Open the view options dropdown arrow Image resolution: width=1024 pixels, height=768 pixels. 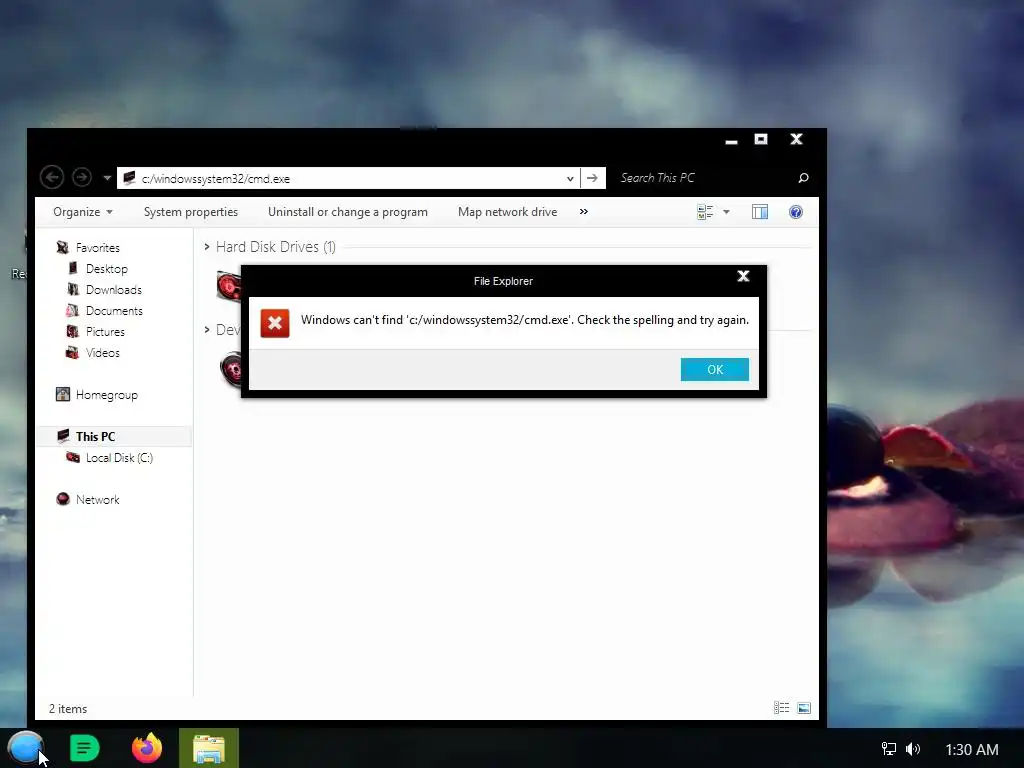click(x=726, y=212)
